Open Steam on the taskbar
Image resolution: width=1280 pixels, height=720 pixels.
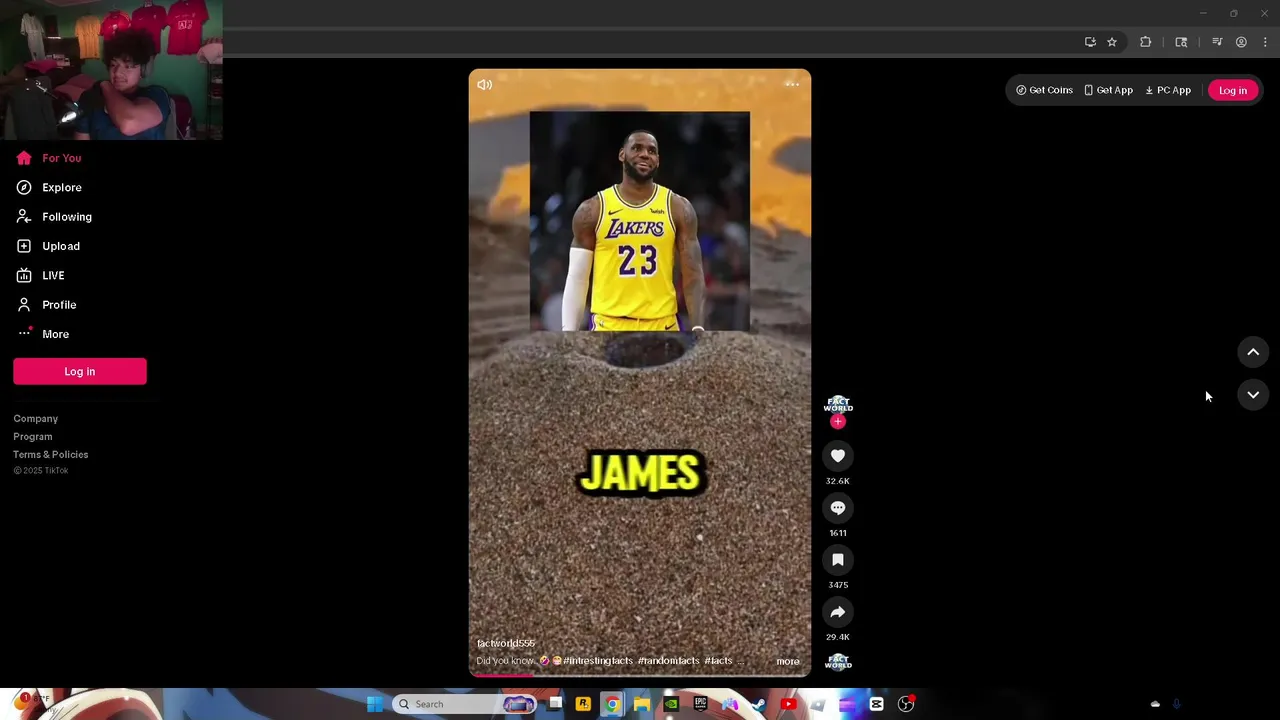pyautogui.click(x=759, y=704)
